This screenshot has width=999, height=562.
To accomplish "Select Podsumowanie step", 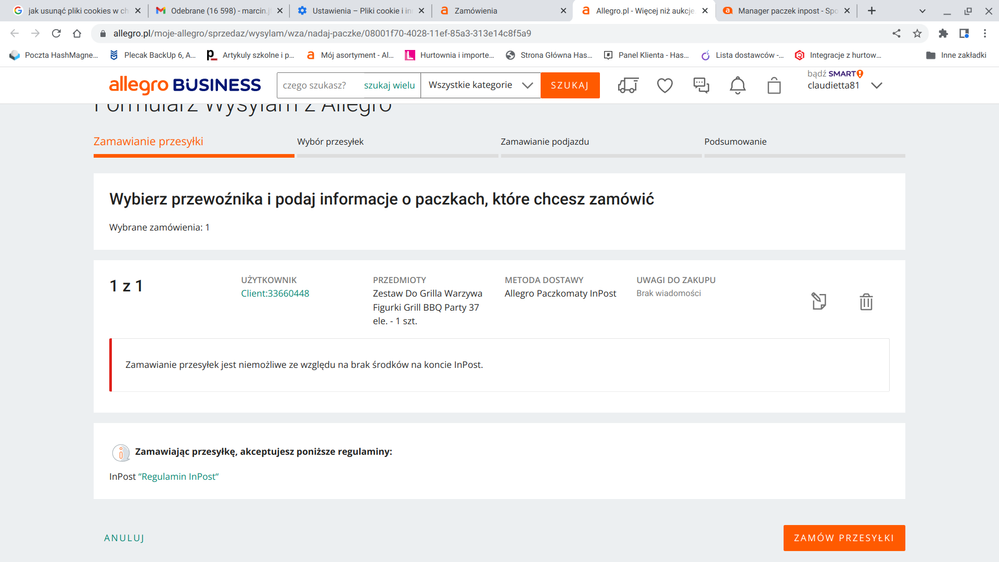I will coord(735,142).
